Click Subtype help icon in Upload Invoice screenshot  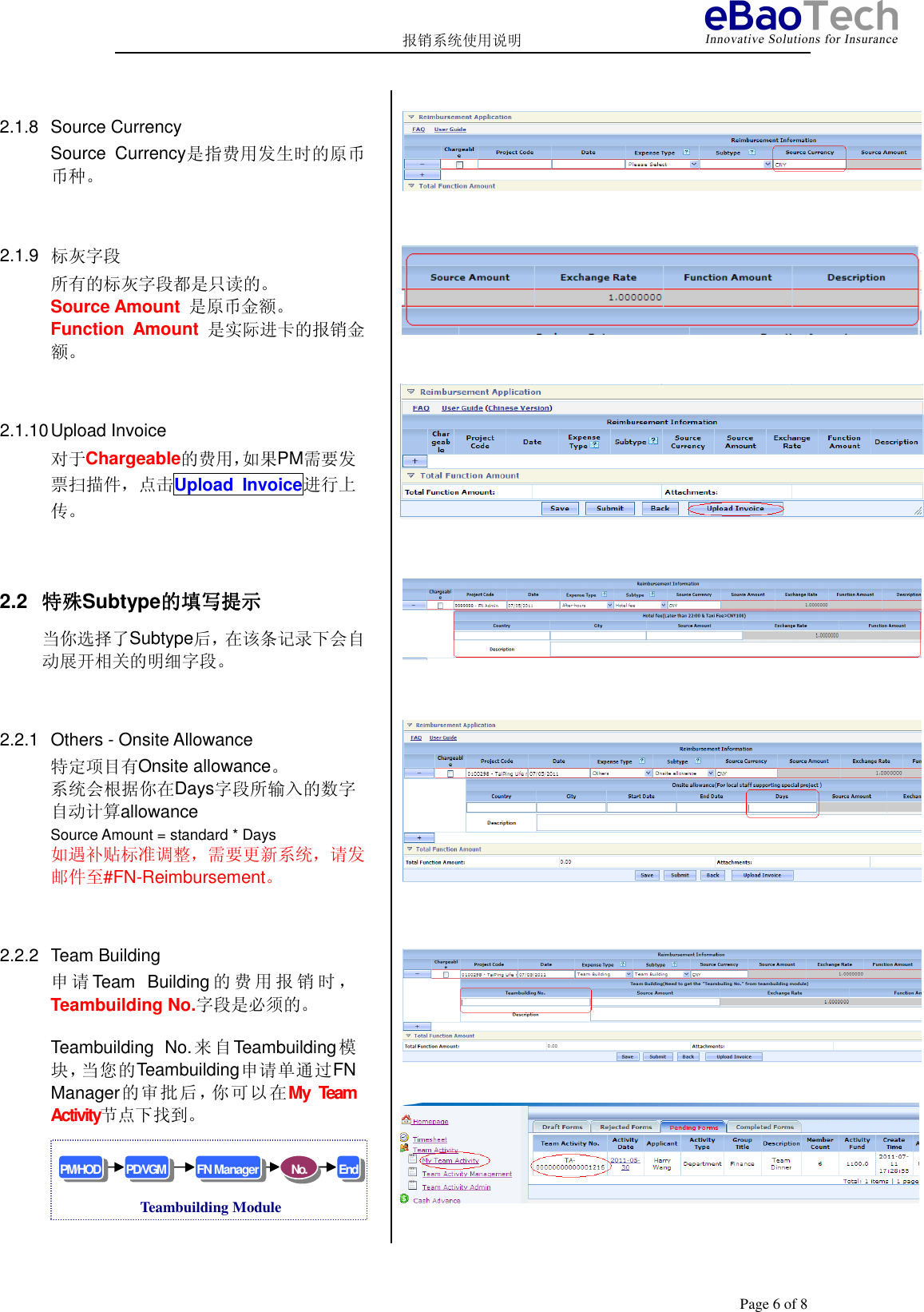click(654, 440)
